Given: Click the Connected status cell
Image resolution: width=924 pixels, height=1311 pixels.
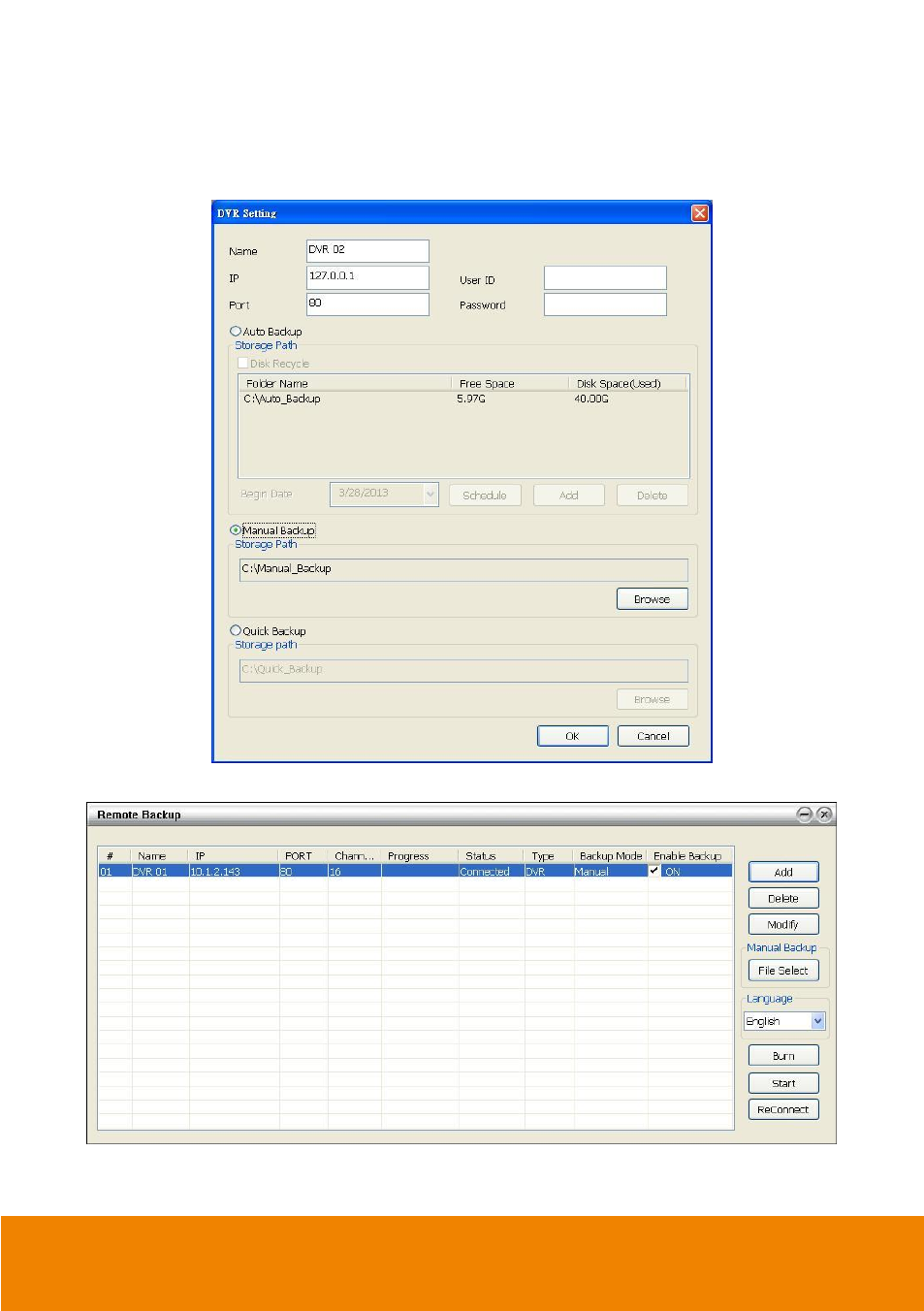Looking at the screenshot, I should tap(492, 871).
